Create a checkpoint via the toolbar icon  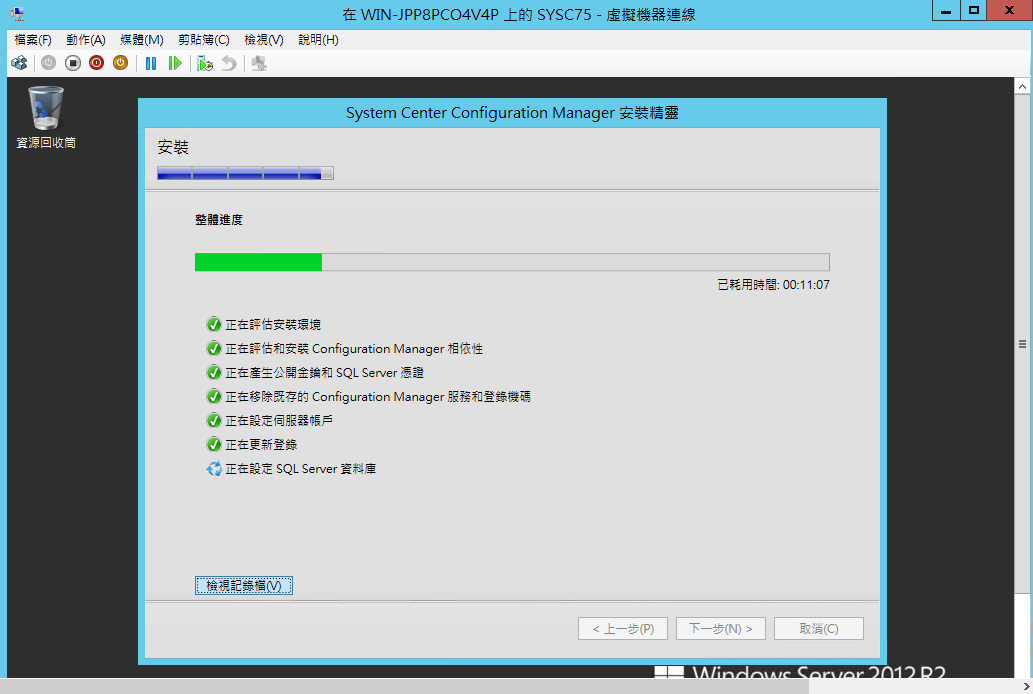(x=205, y=63)
